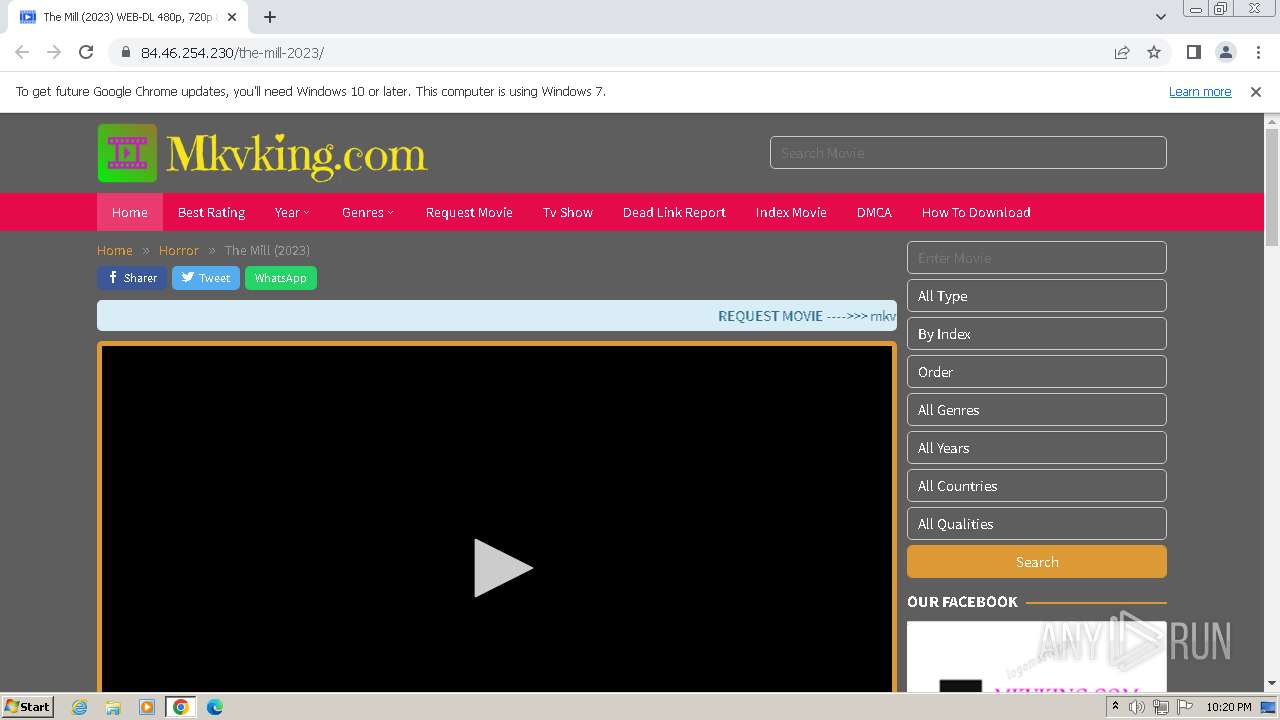Open Internet Explorer from taskbar

pyautogui.click(x=80, y=707)
